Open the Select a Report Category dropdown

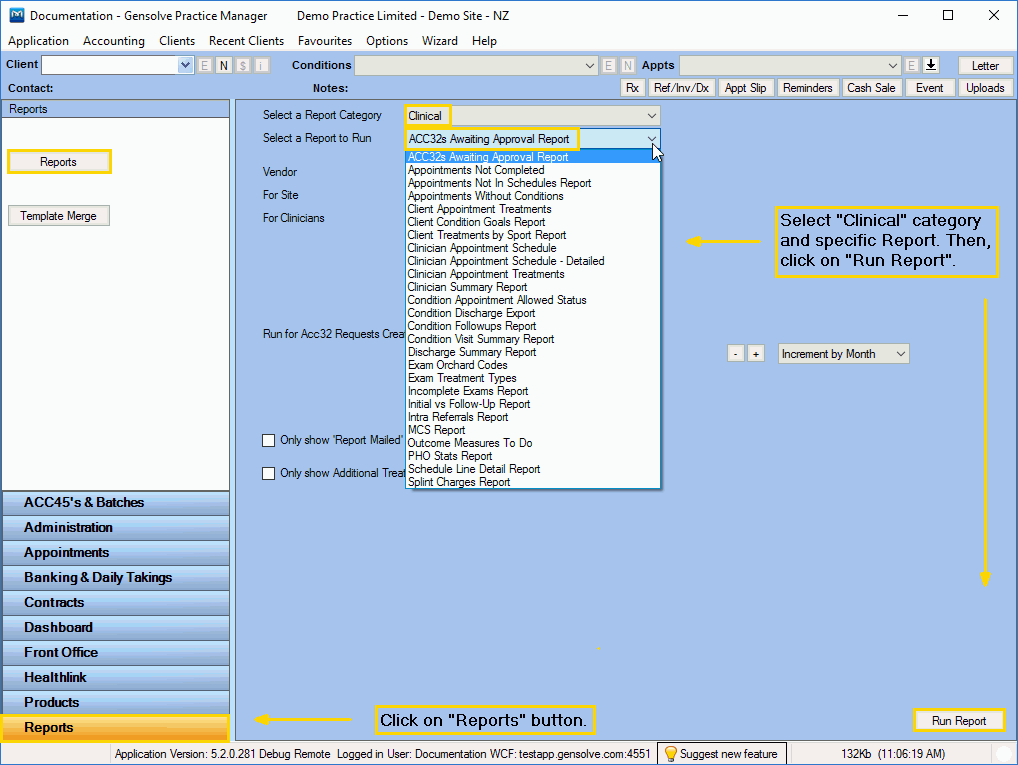coord(652,116)
